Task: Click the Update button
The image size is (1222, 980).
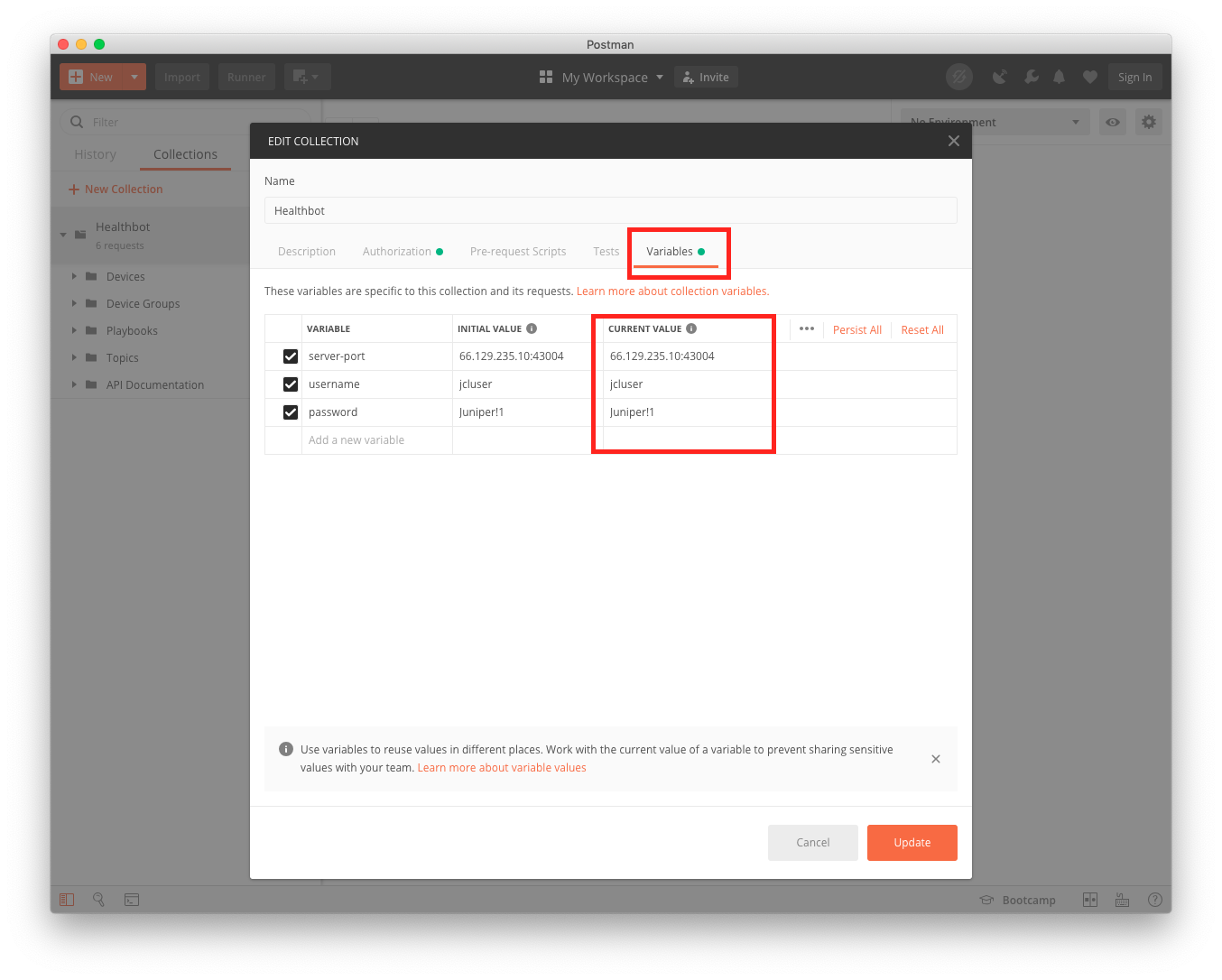Action: pyautogui.click(x=912, y=842)
